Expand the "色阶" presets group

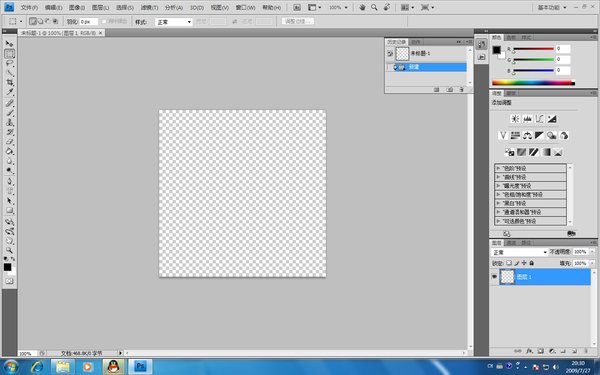498,168
